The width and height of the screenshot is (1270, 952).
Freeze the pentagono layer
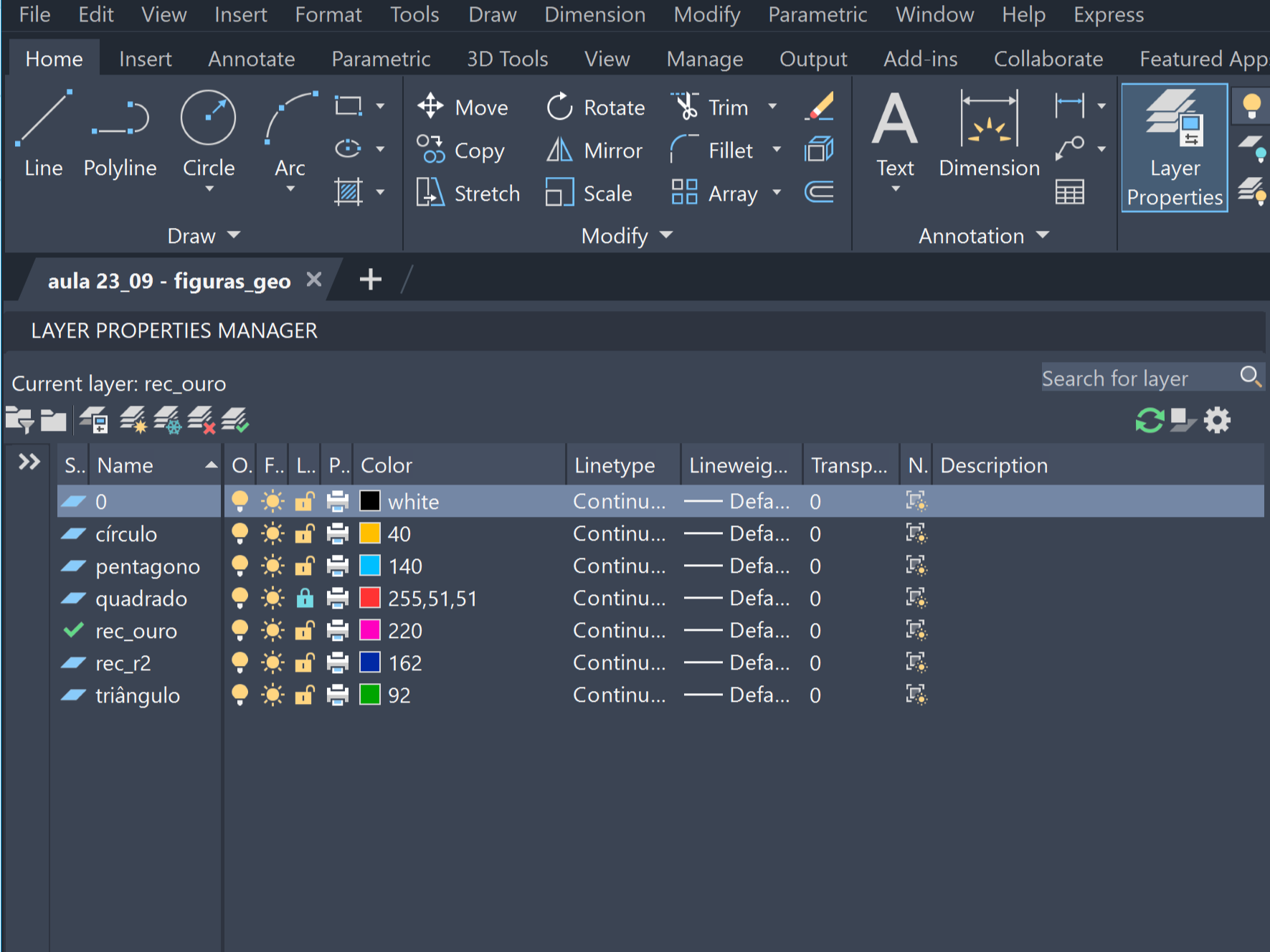point(273,566)
